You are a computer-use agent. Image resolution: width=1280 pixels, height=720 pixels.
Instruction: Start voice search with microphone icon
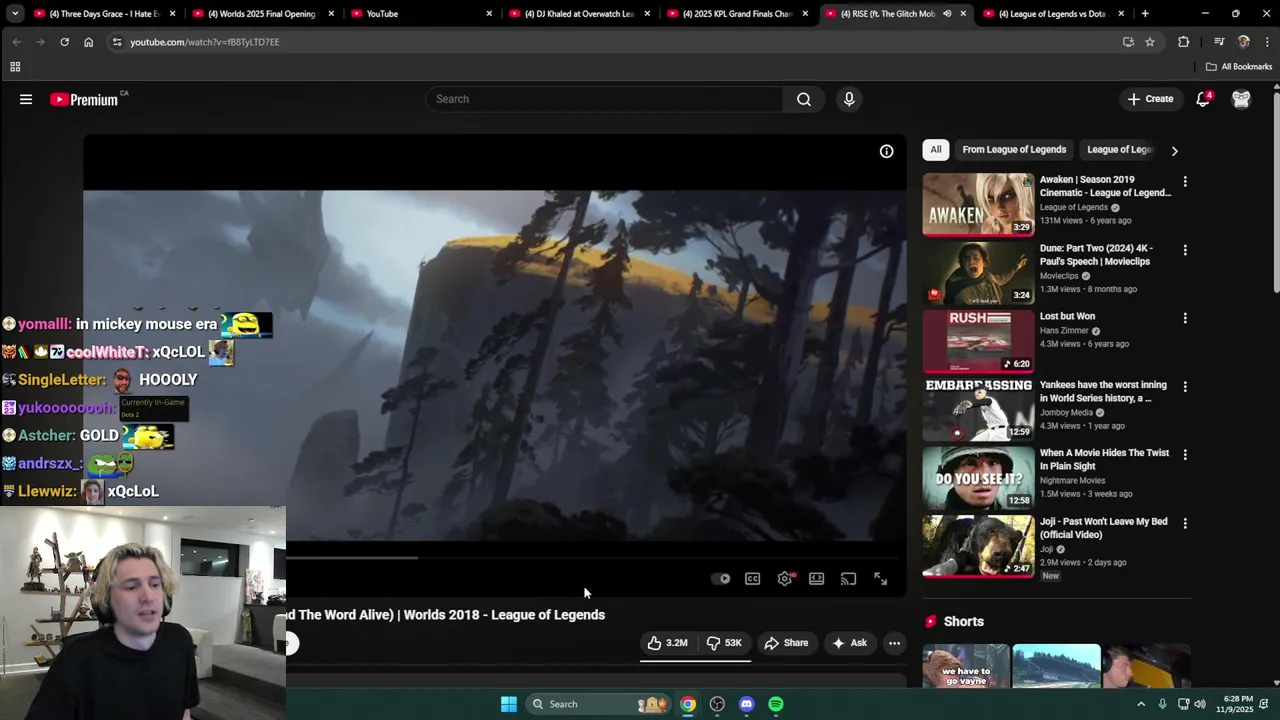point(849,99)
